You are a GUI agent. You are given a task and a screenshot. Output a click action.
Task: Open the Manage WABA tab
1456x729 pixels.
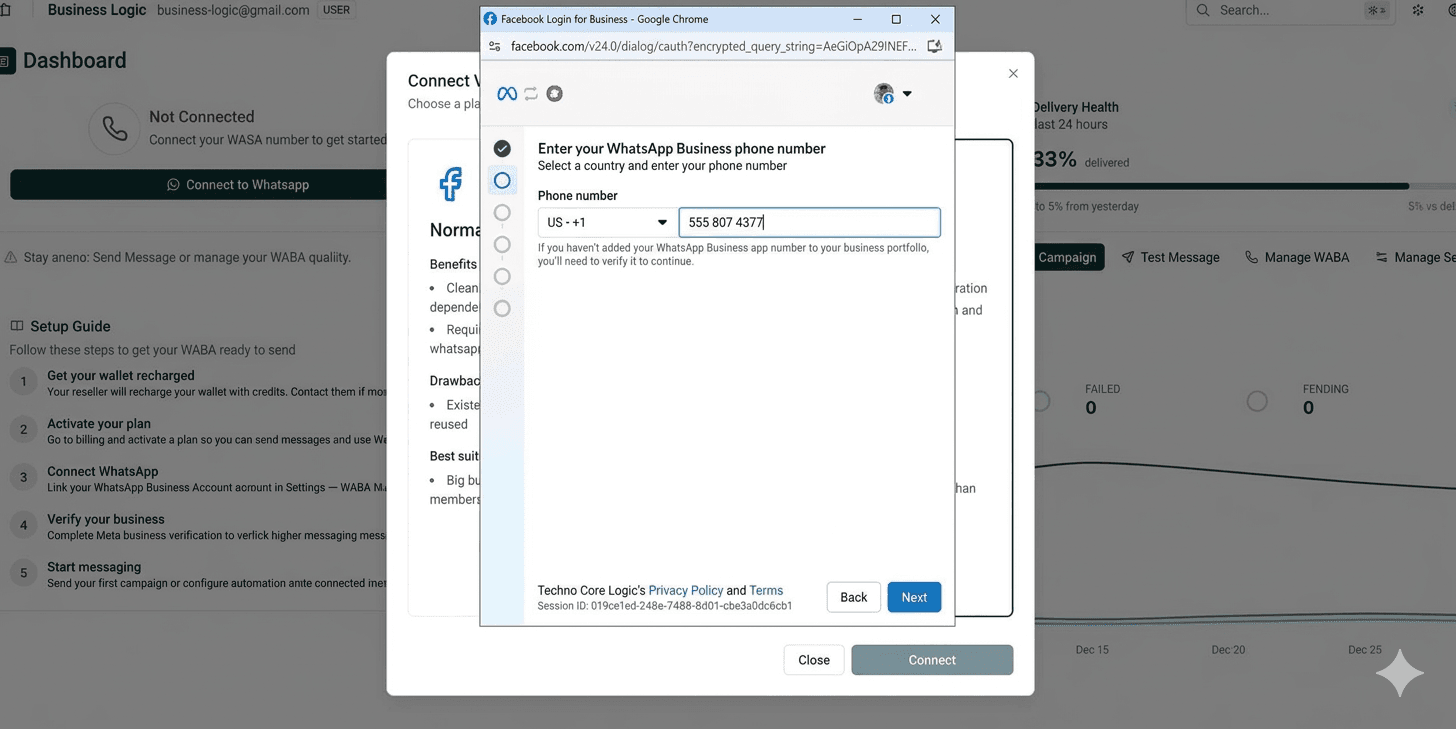point(1297,257)
